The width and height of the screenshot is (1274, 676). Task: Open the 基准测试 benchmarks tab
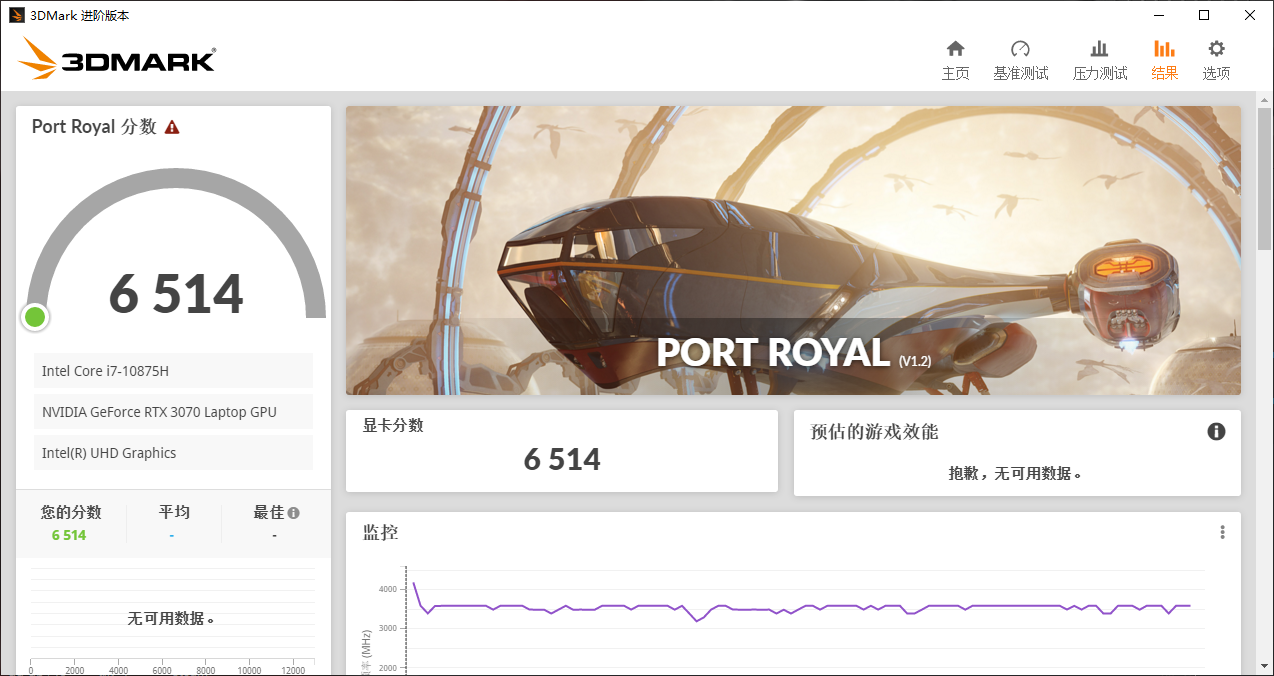1020,60
